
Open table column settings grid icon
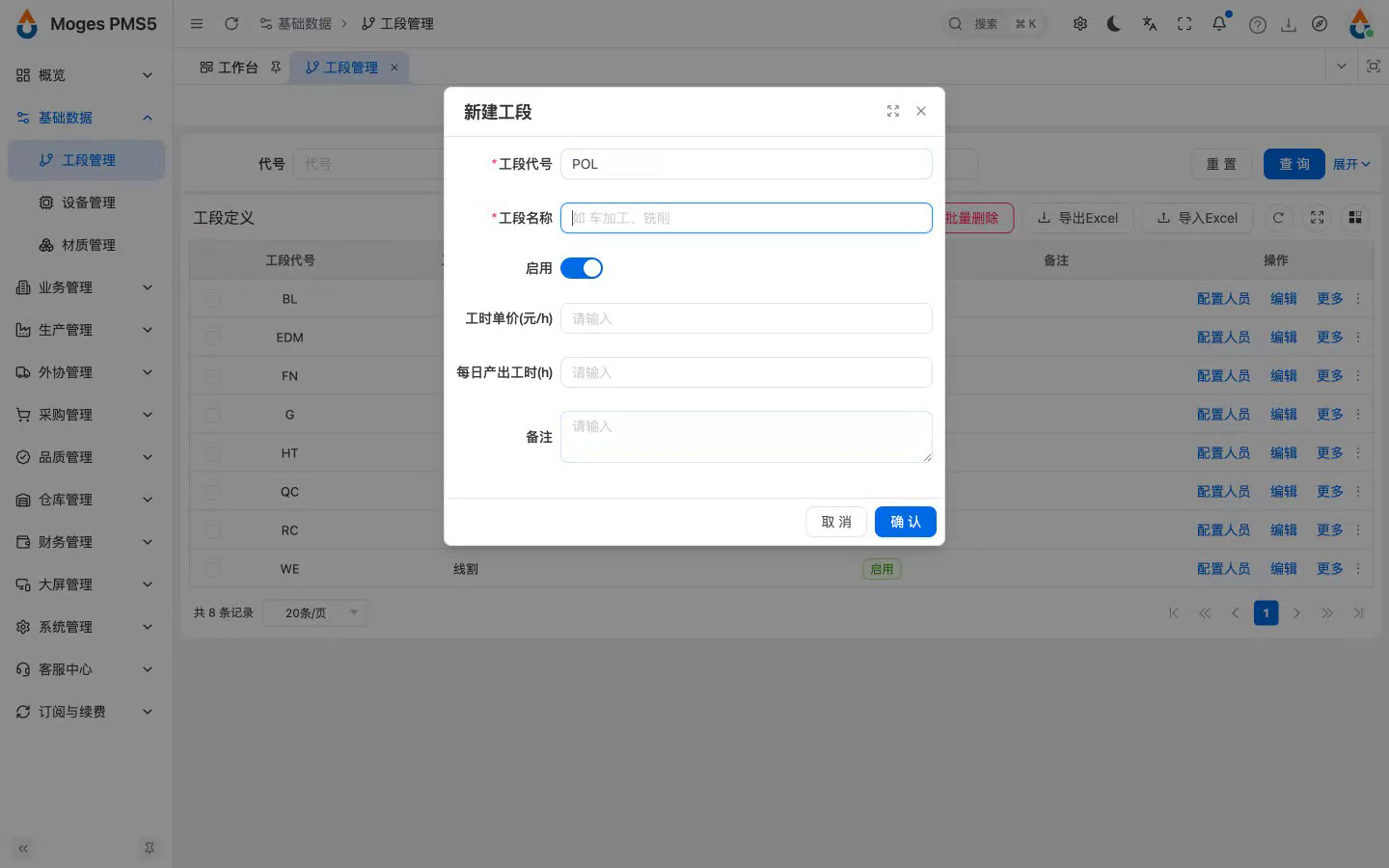1355,218
